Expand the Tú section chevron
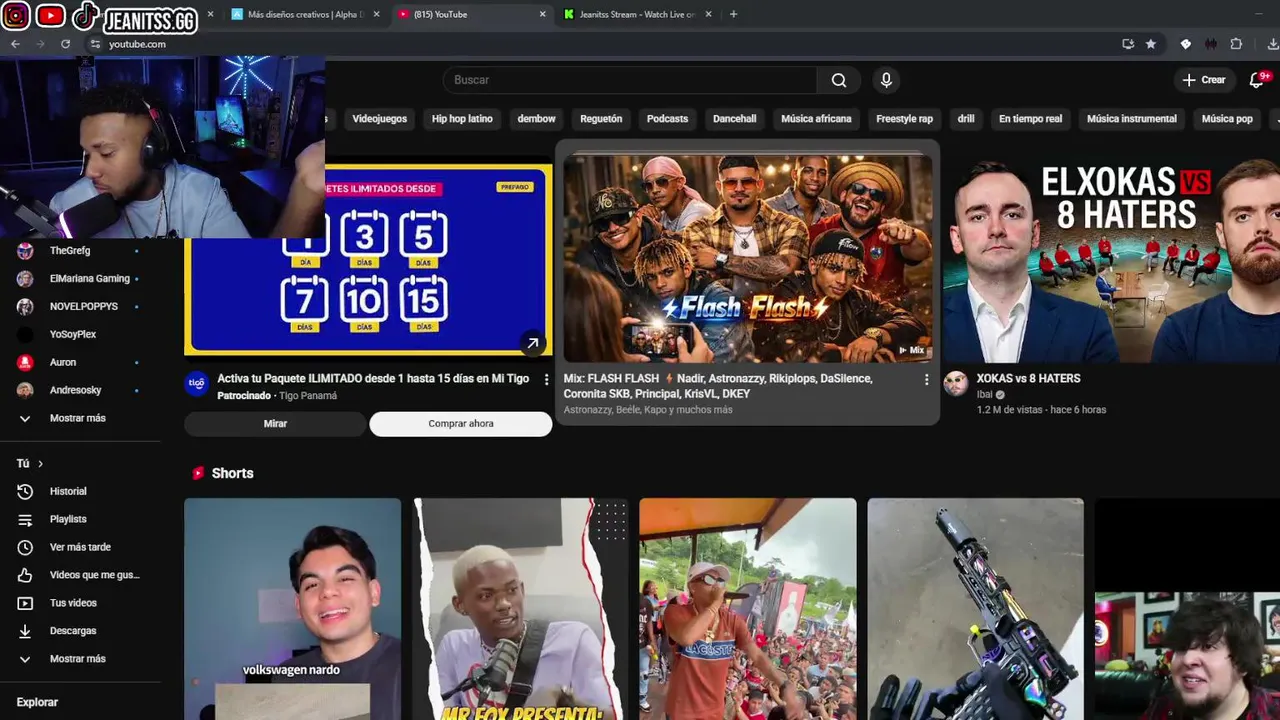 coord(40,464)
